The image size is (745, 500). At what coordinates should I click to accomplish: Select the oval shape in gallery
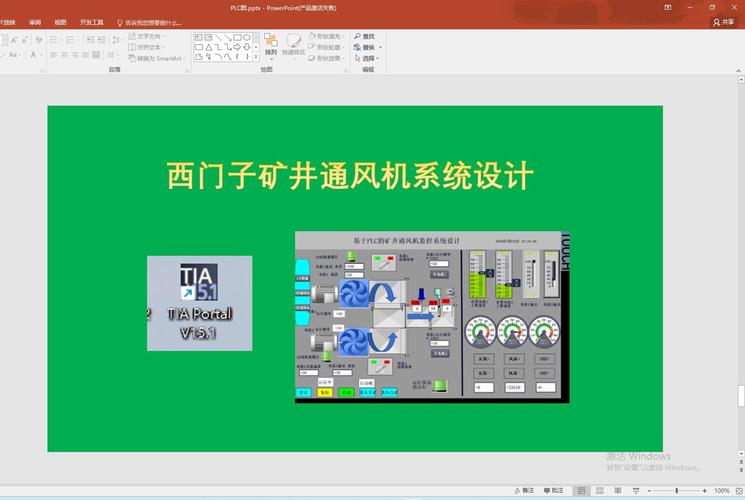(x=246, y=38)
